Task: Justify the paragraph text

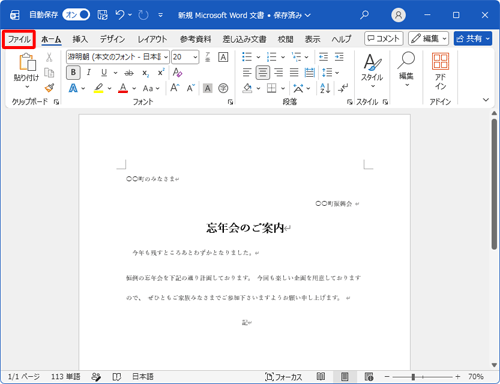Action: click(x=294, y=72)
